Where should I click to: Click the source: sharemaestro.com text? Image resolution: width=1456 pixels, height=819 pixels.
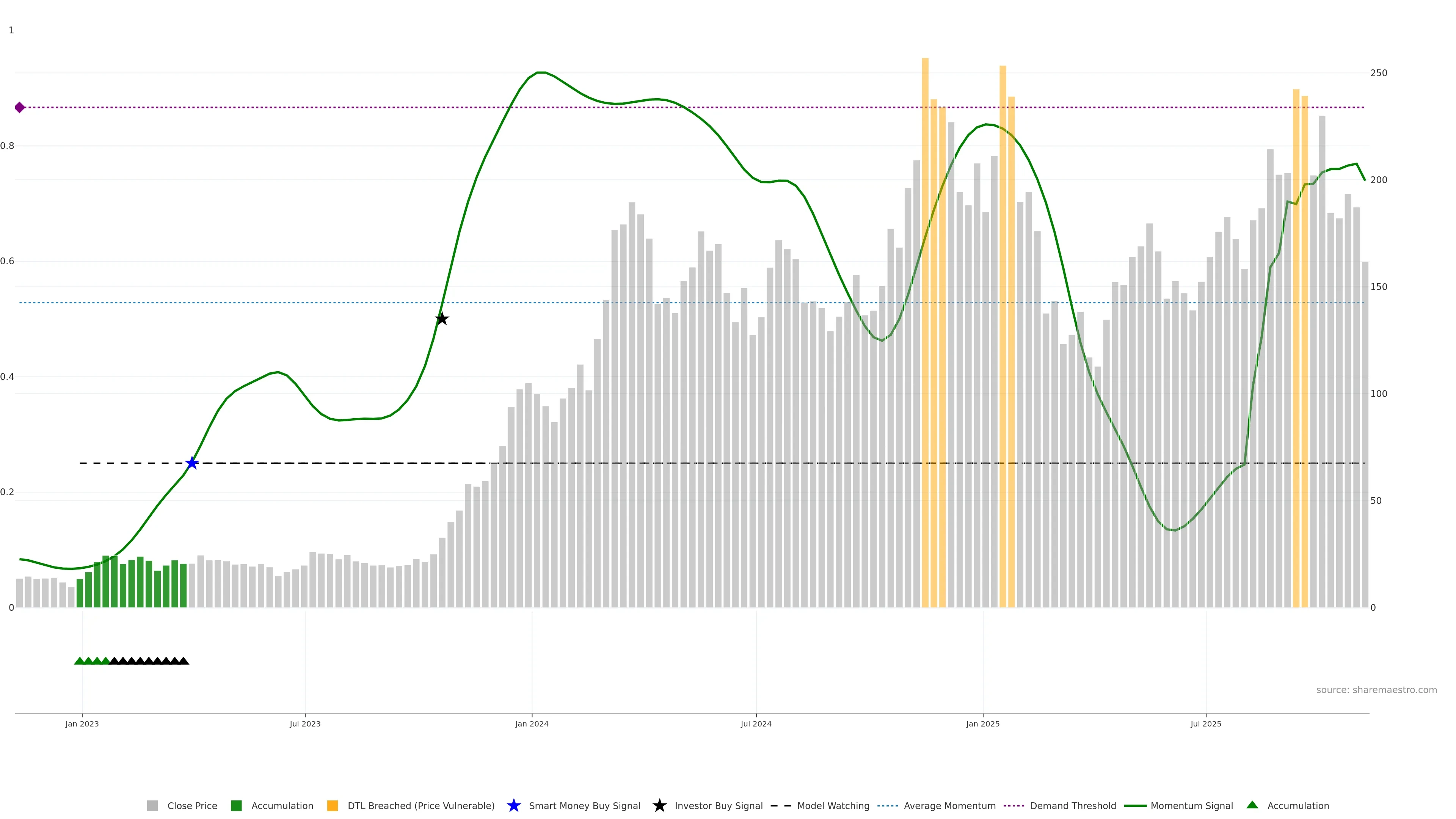(1376, 690)
